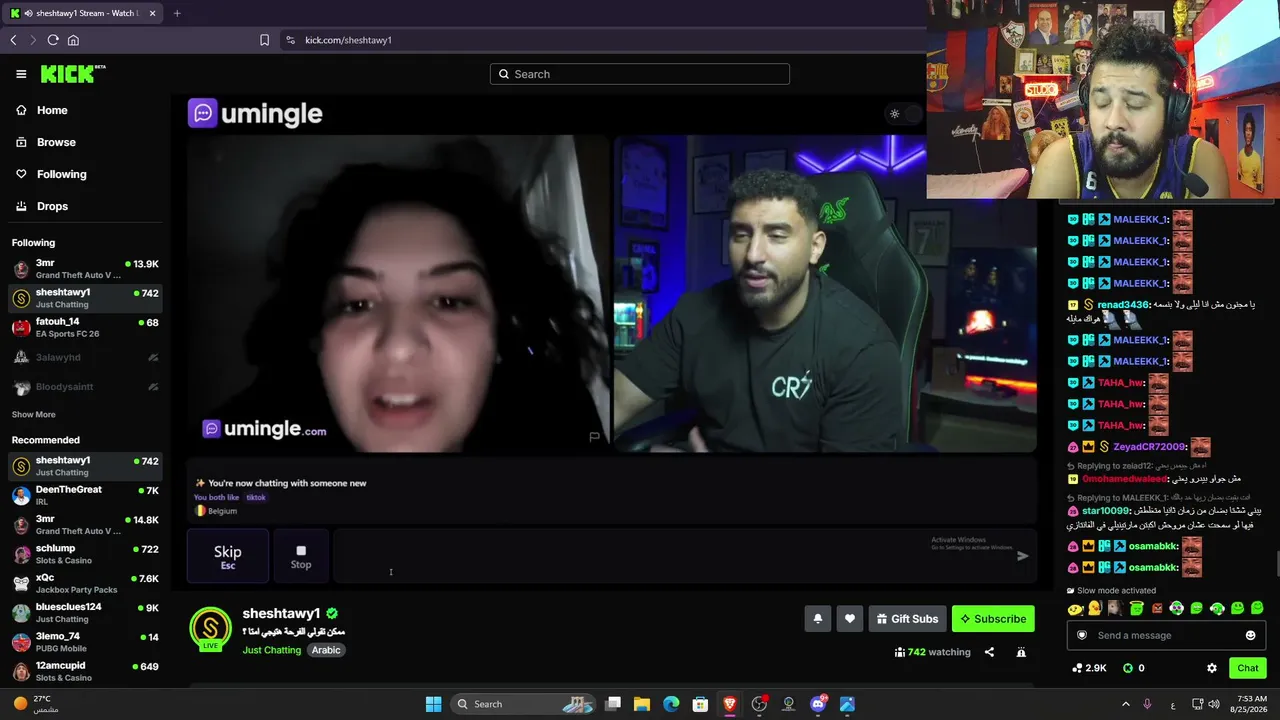Click the Gift Subs button

pos(907,619)
